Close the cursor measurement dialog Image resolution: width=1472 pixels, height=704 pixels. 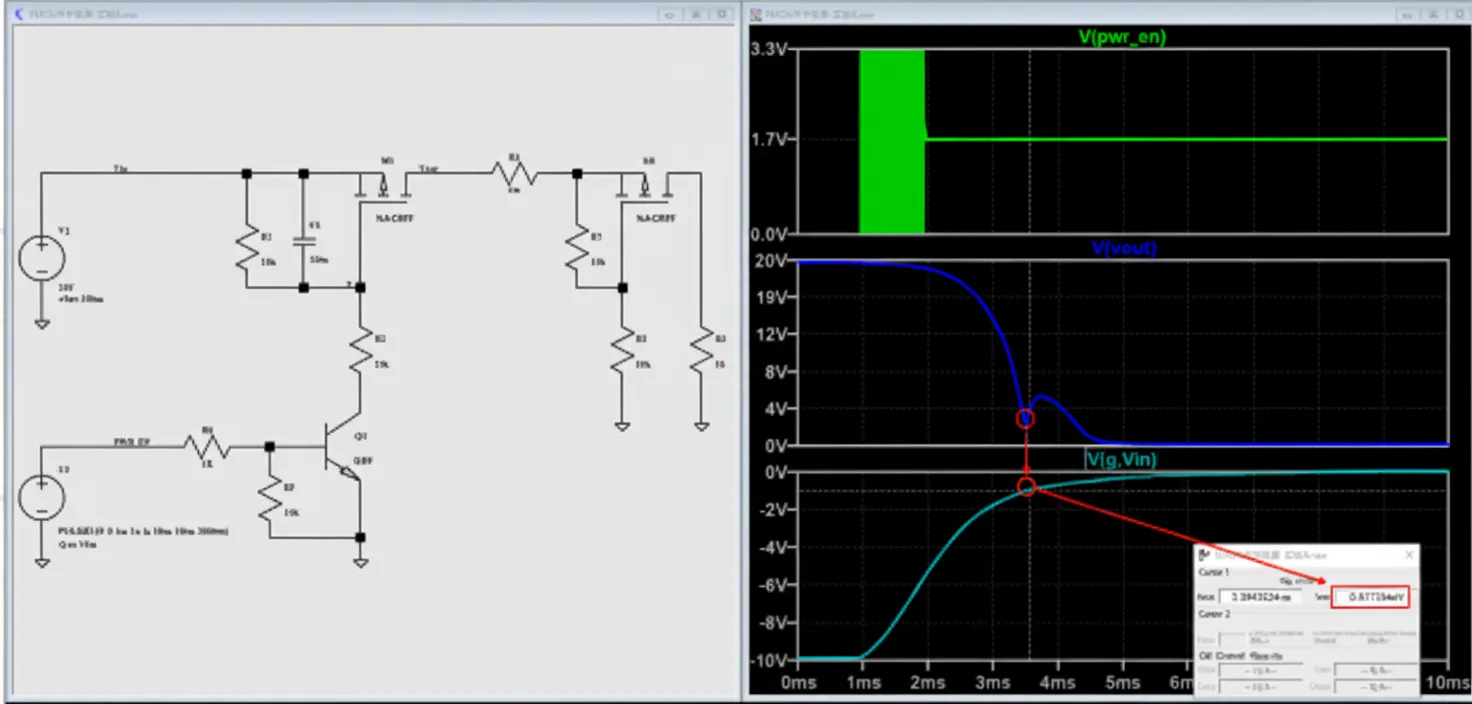click(1408, 553)
